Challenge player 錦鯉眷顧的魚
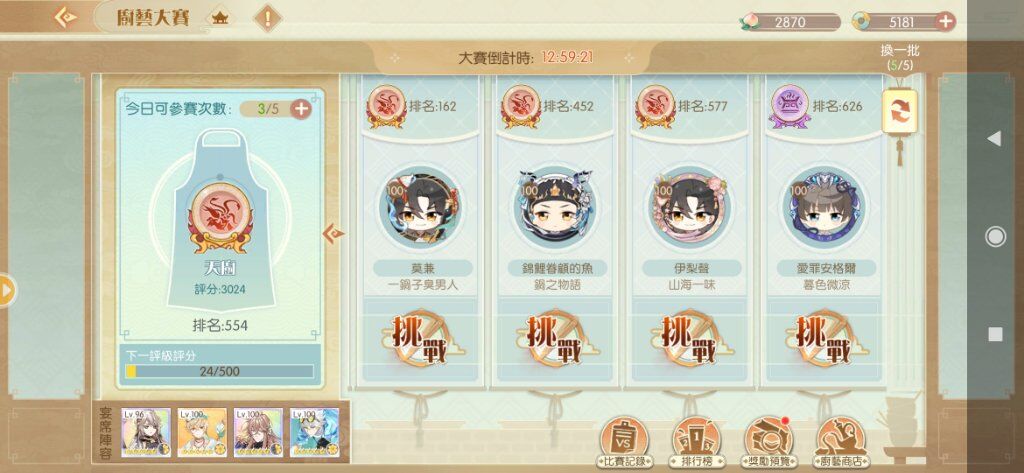Viewport: 1024px width, 473px height. point(556,339)
